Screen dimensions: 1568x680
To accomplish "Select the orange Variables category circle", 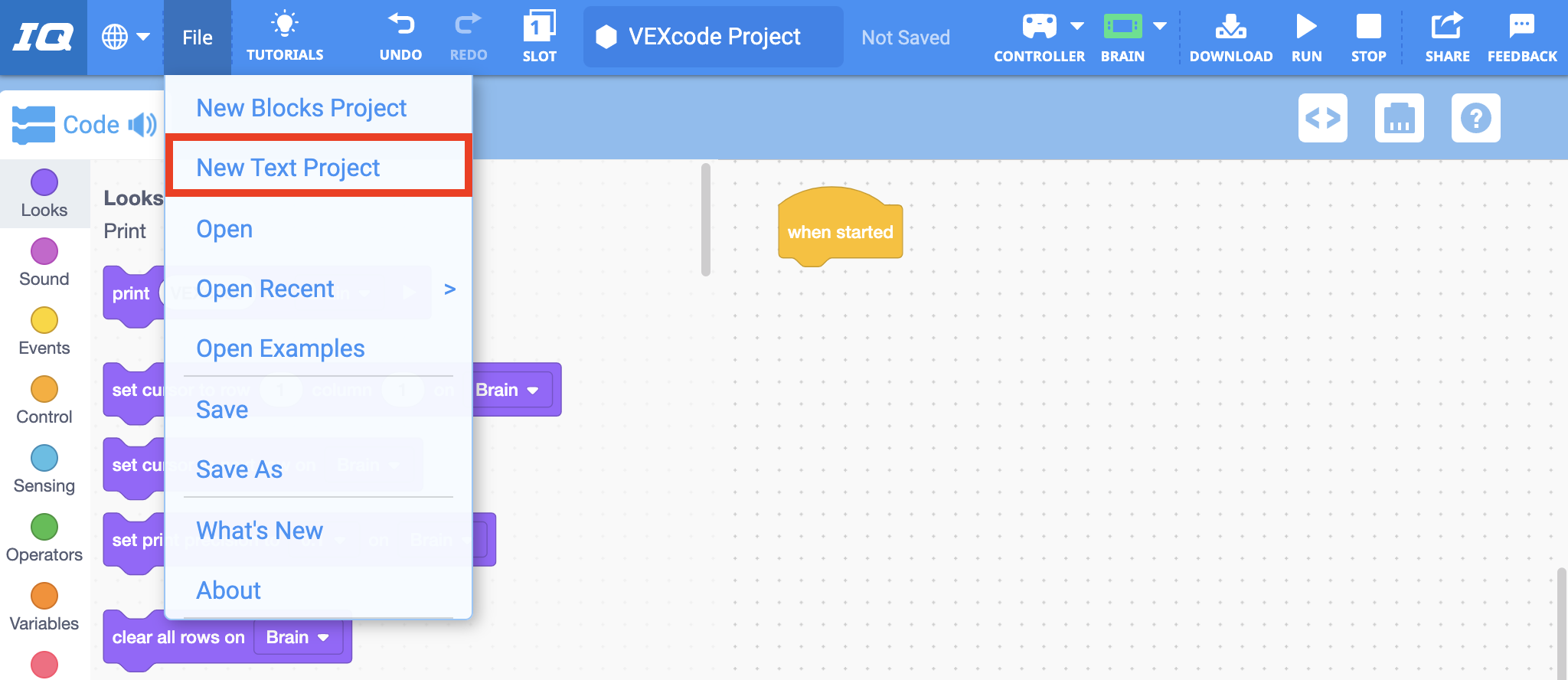I will (44, 596).
